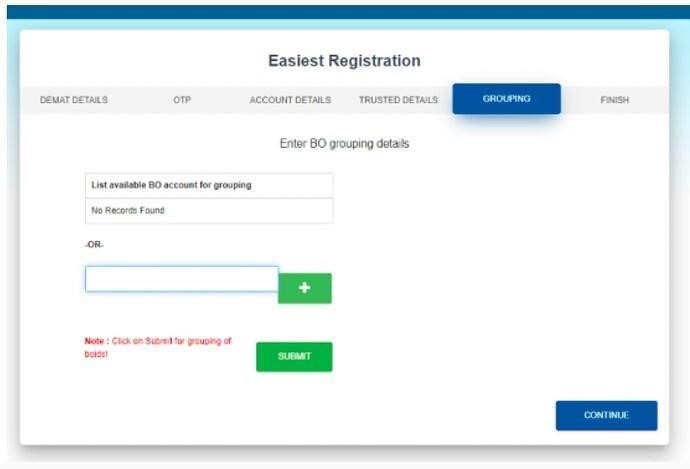The width and height of the screenshot is (690, 469).
Task: Click the green plus add button
Action: [x=305, y=288]
